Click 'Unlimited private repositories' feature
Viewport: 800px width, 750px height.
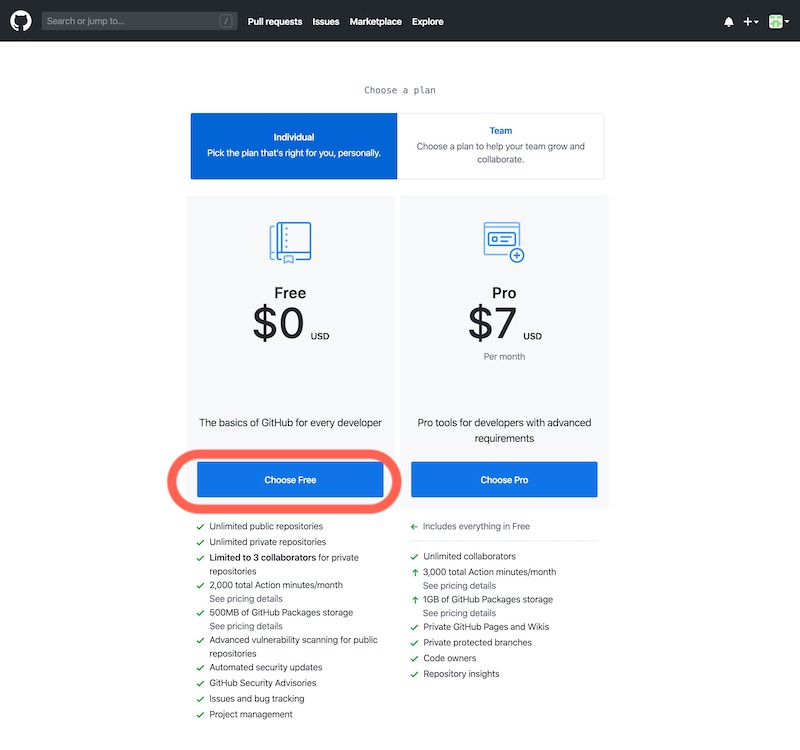click(267, 542)
